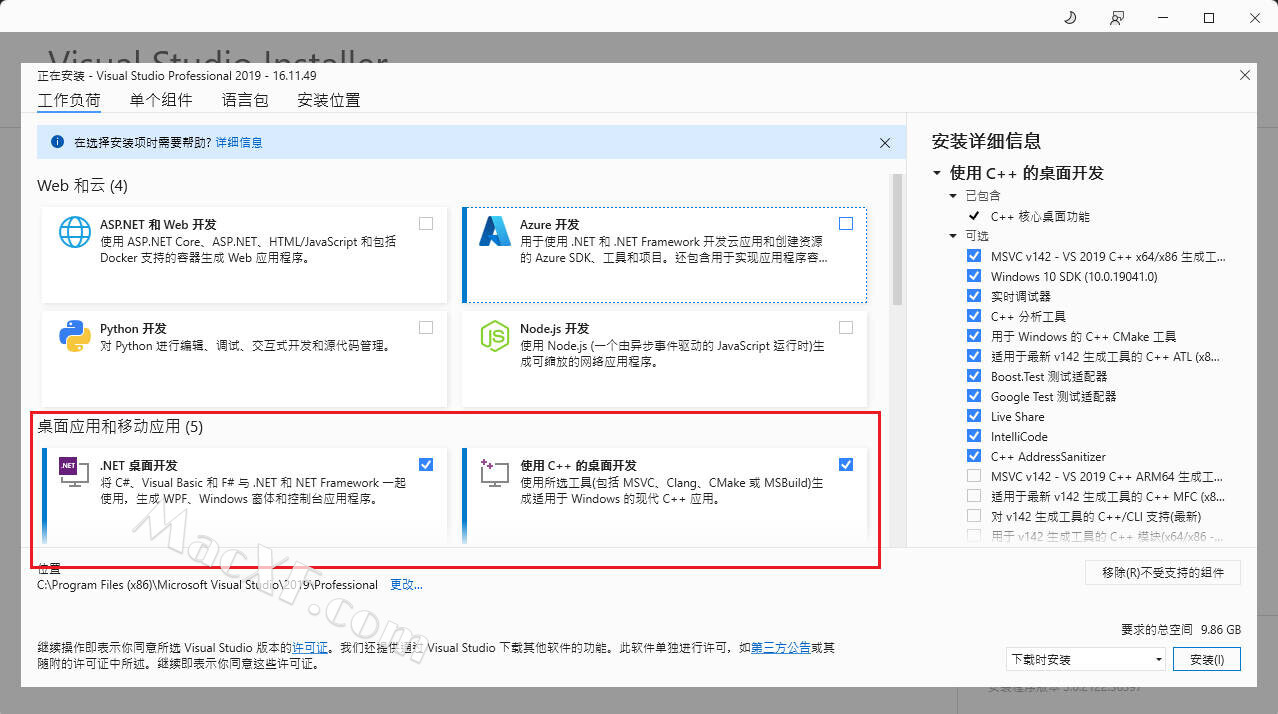Check the ASP.NET 和 Web 开发 workload checkbox
The width and height of the screenshot is (1278, 714).
(426, 223)
